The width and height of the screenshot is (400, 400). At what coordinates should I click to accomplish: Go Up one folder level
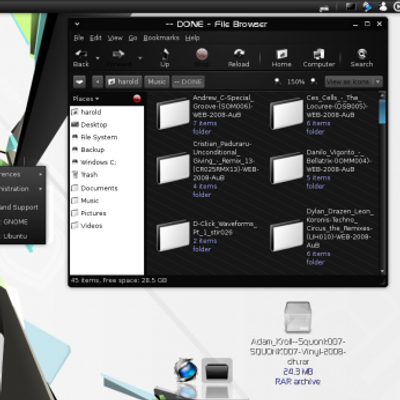(165, 58)
